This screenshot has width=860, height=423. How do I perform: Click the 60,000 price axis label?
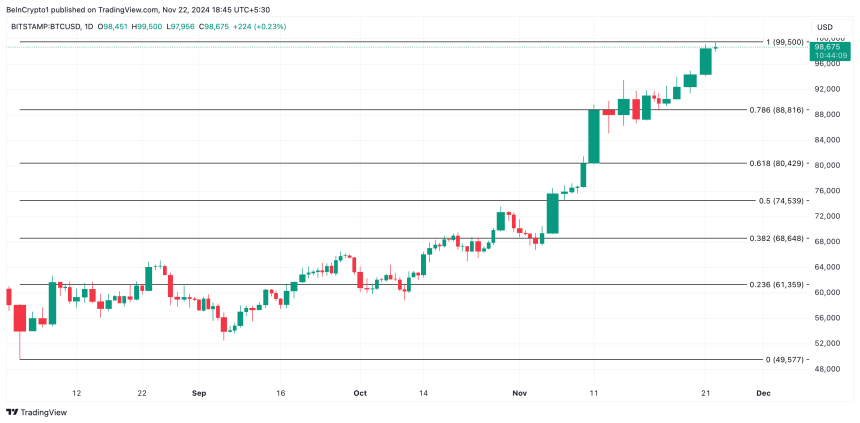coord(828,292)
